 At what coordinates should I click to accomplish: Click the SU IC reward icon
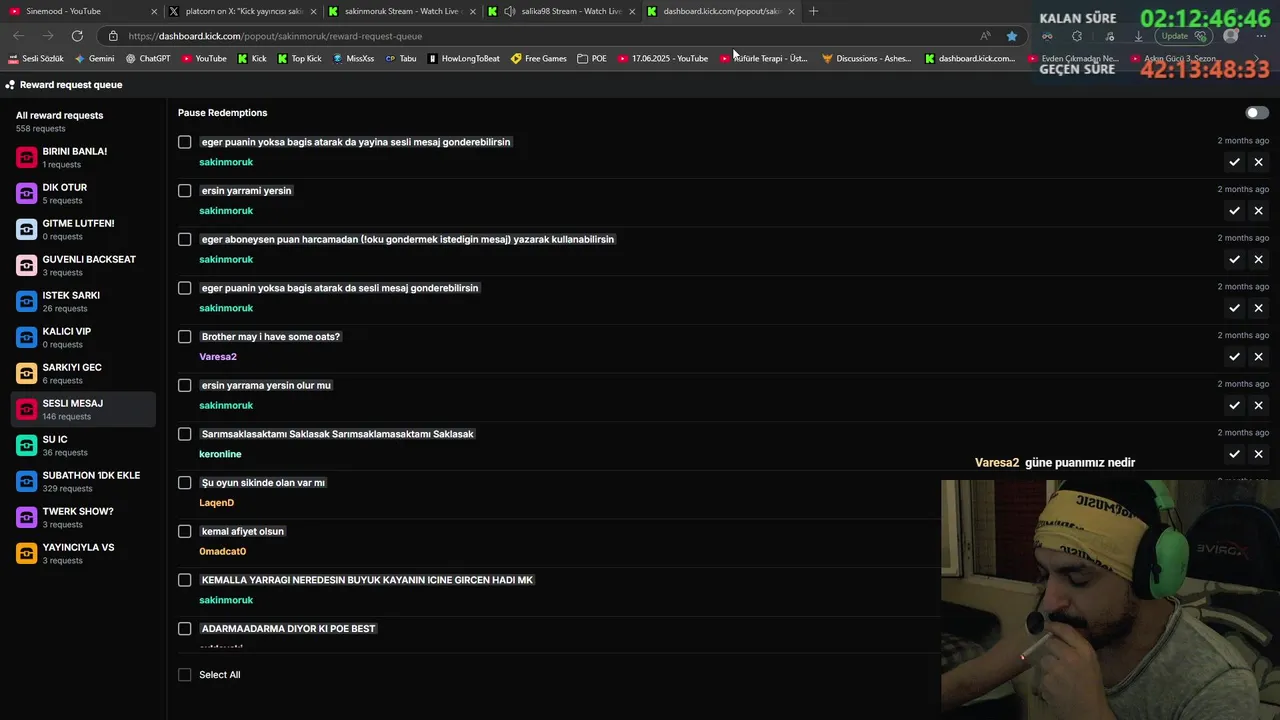[26, 445]
